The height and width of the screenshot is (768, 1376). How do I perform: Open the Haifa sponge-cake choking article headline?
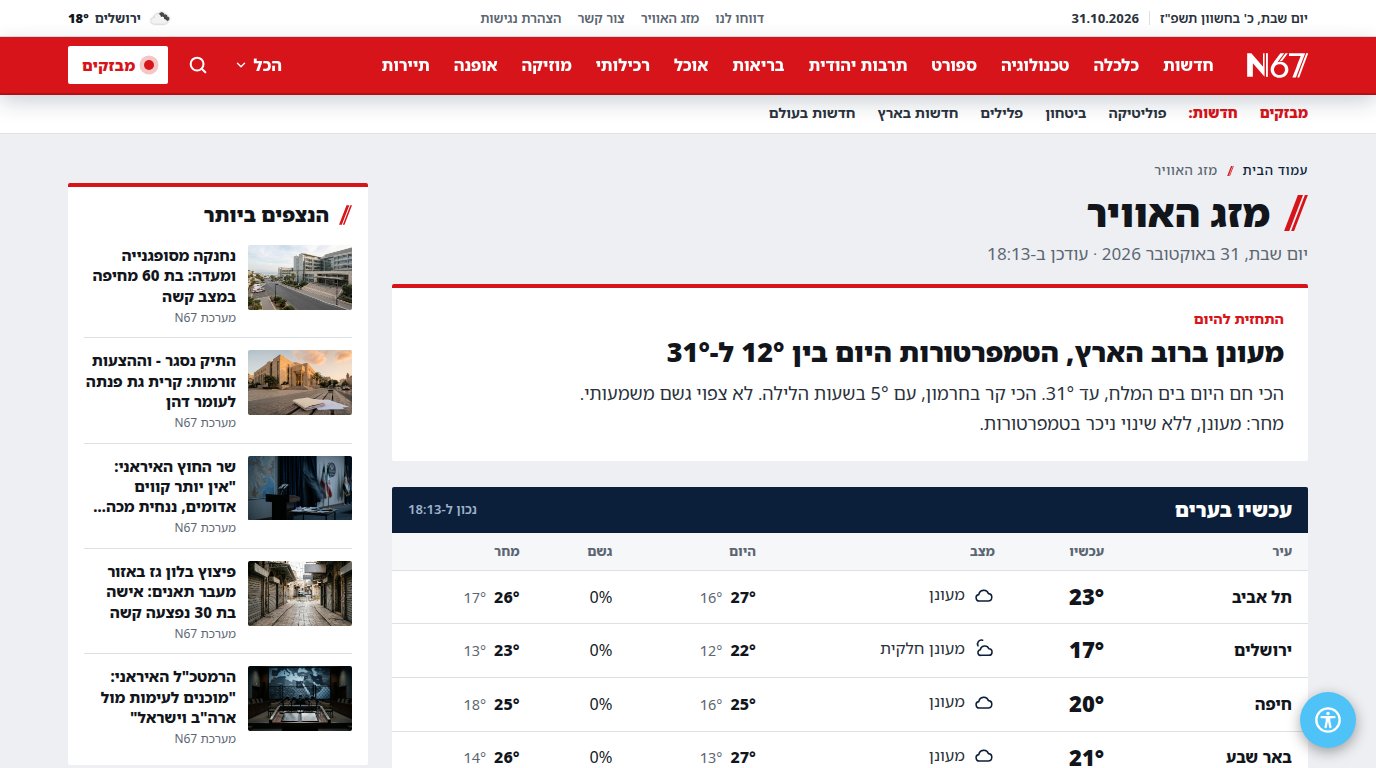point(164,276)
